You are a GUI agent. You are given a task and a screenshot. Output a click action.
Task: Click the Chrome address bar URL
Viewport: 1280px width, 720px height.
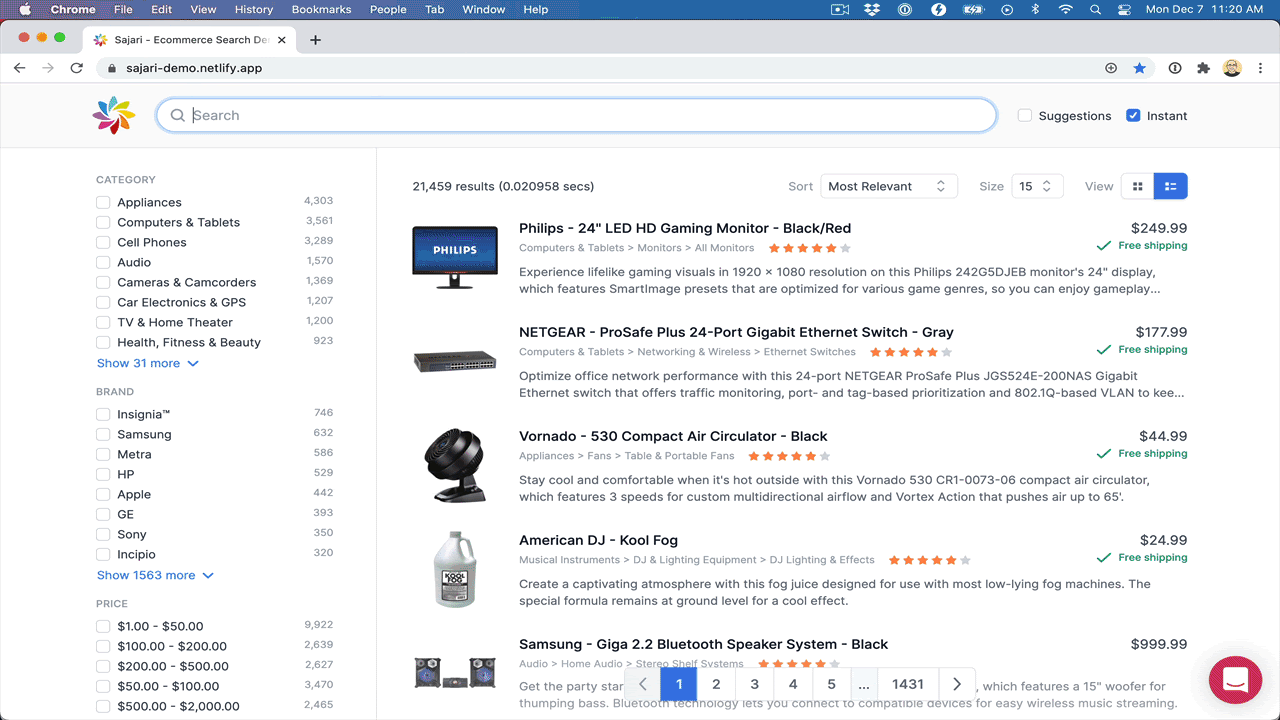[194, 68]
